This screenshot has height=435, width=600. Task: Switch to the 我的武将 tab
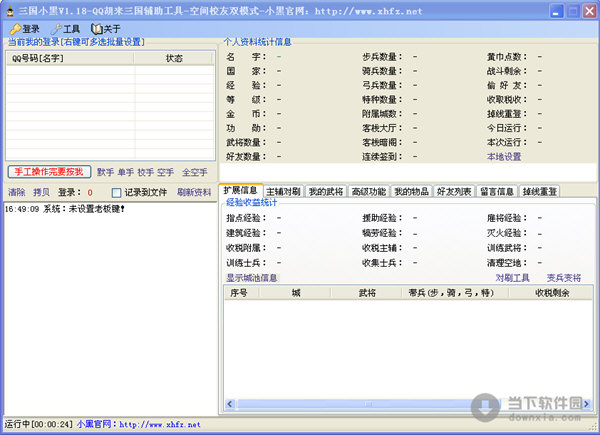(325, 191)
